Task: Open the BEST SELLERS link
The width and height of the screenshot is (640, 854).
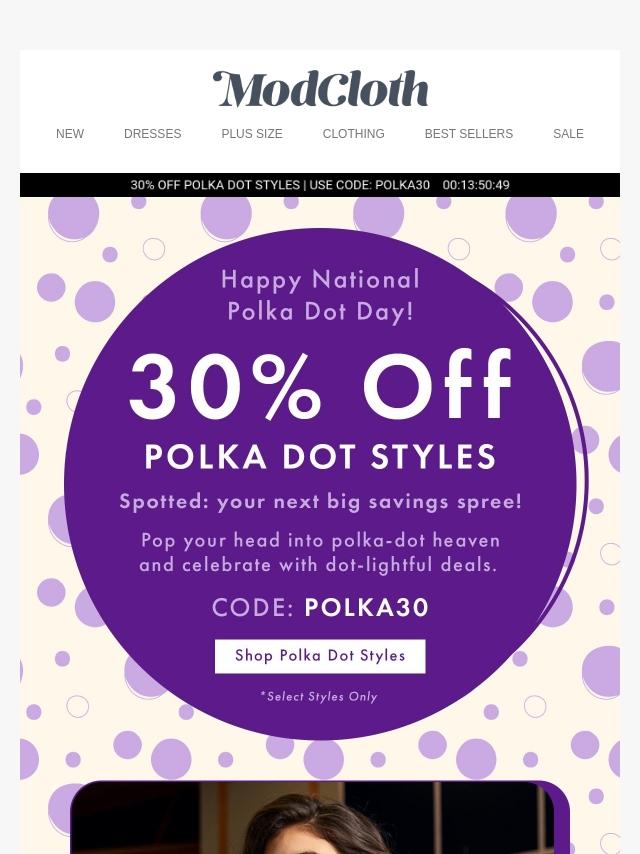Action: pos(469,133)
